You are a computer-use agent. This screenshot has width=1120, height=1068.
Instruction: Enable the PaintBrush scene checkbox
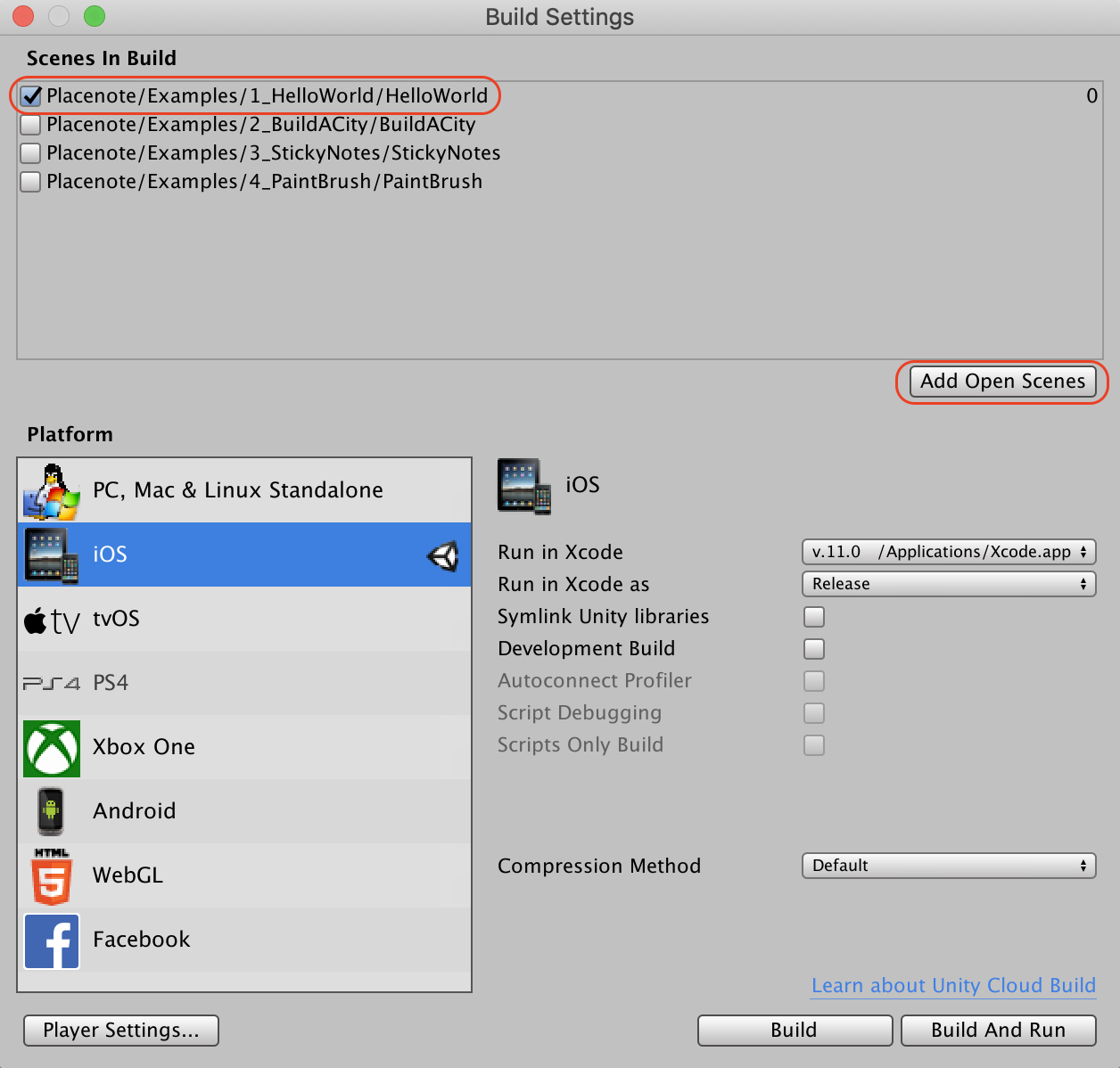[x=31, y=182]
